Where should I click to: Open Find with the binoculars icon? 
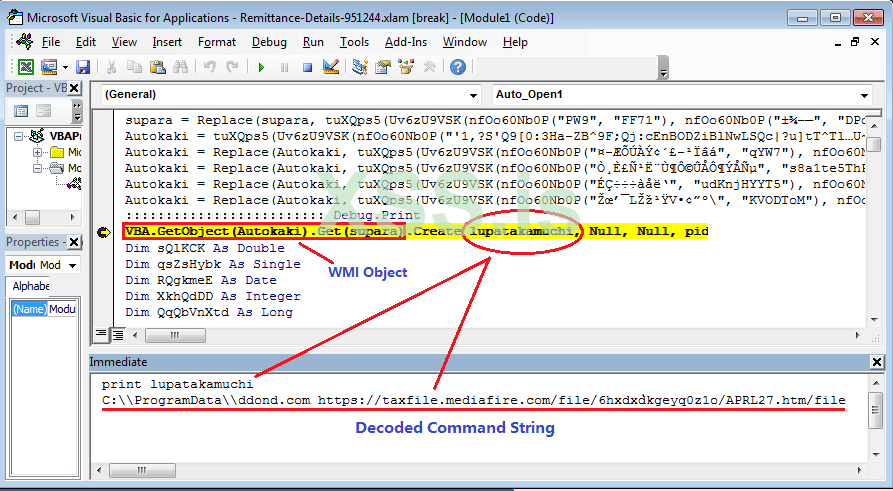tap(181, 67)
